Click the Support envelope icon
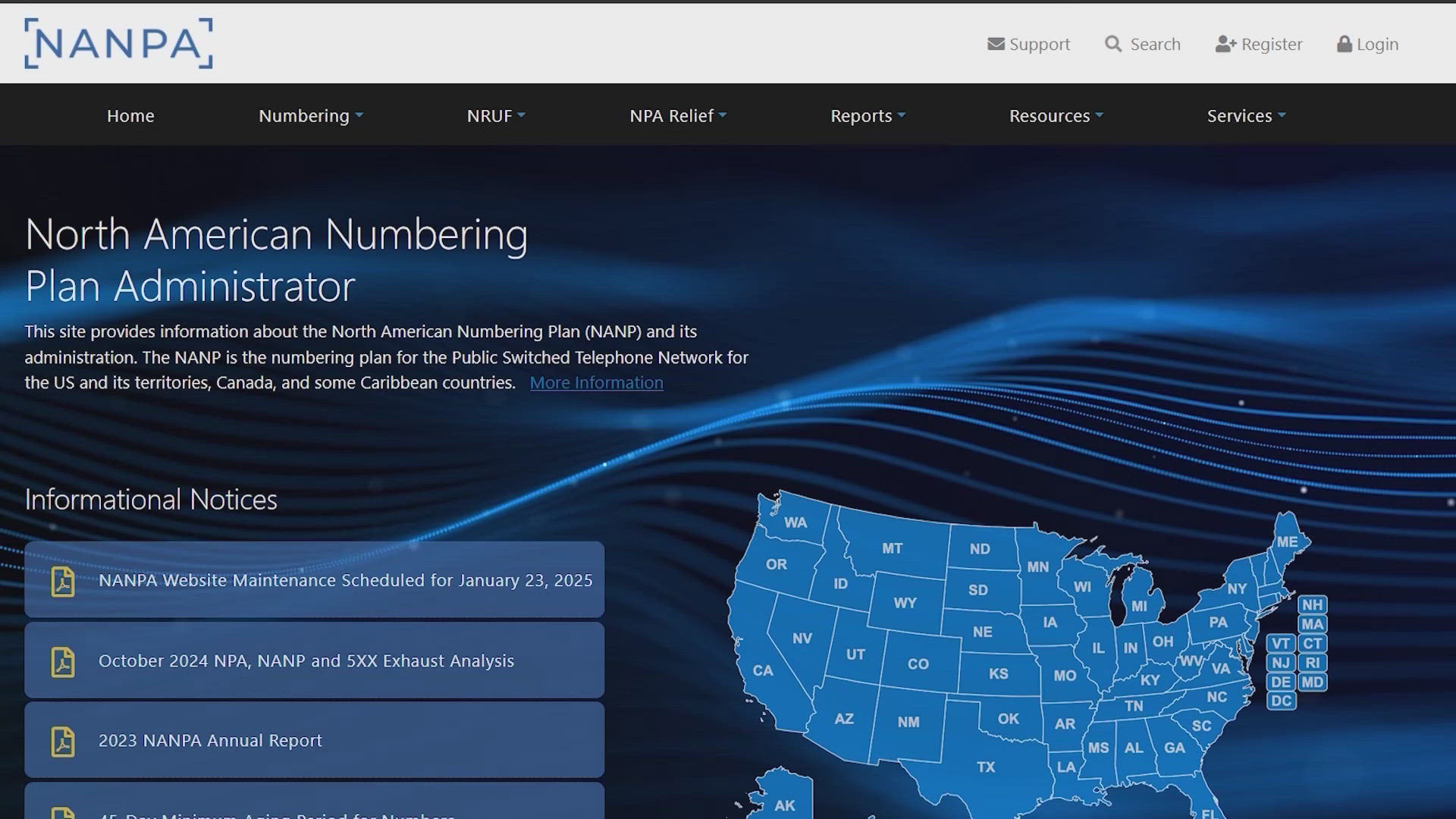Viewport: 1456px width, 819px height. click(x=996, y=44)
